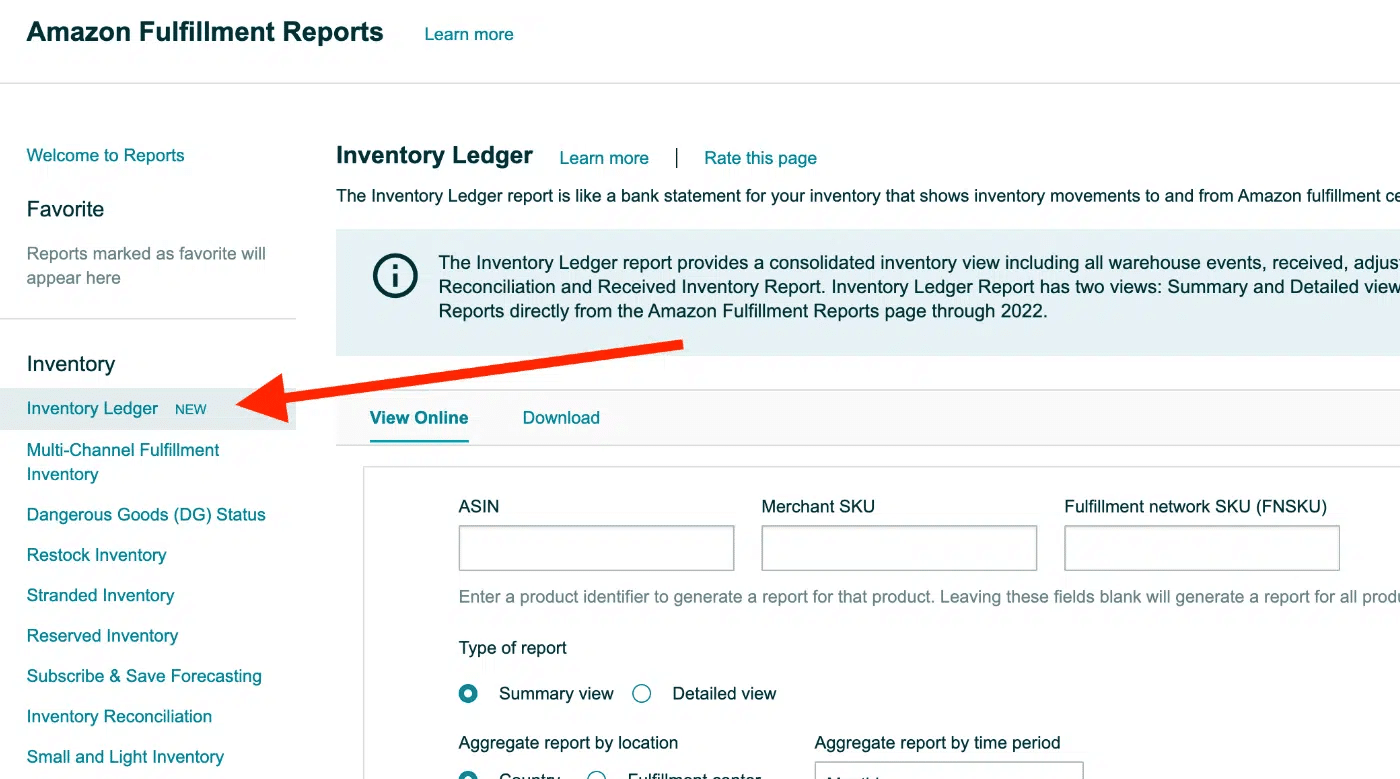Go to Welcome to Reports
The image size is (1400, 779).
[x=105, y=155]
